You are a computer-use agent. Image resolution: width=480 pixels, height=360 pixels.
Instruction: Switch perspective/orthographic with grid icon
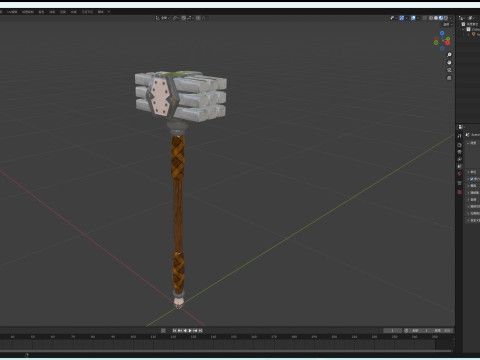pos(449,78)
